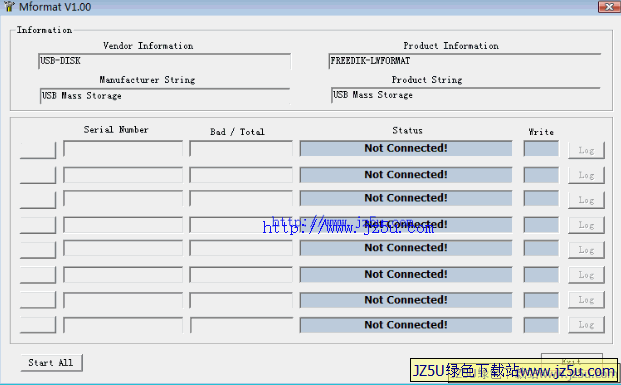Click the blank start button of the fifth row
Image resolution: width=621 pixels, height=385 pixels.
point(38,250)
